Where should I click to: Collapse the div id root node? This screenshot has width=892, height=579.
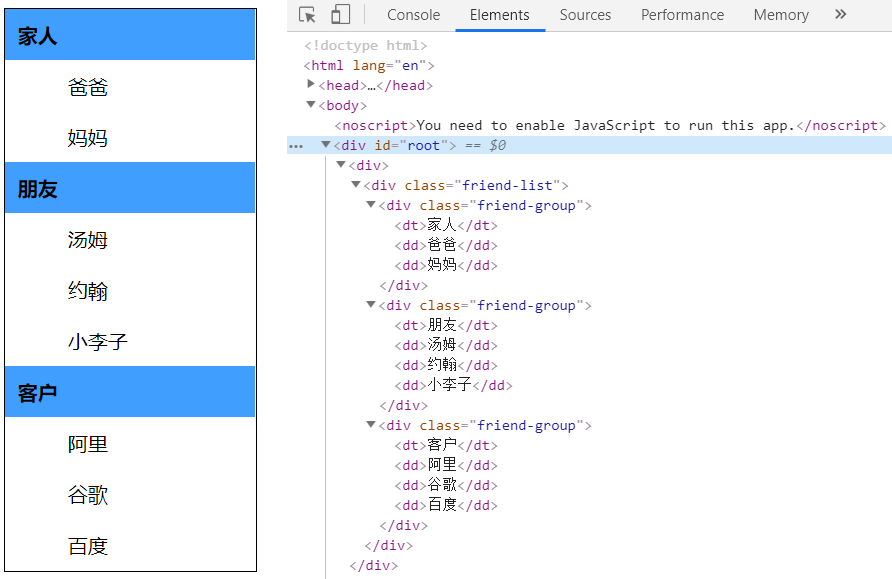pos(326,144)
